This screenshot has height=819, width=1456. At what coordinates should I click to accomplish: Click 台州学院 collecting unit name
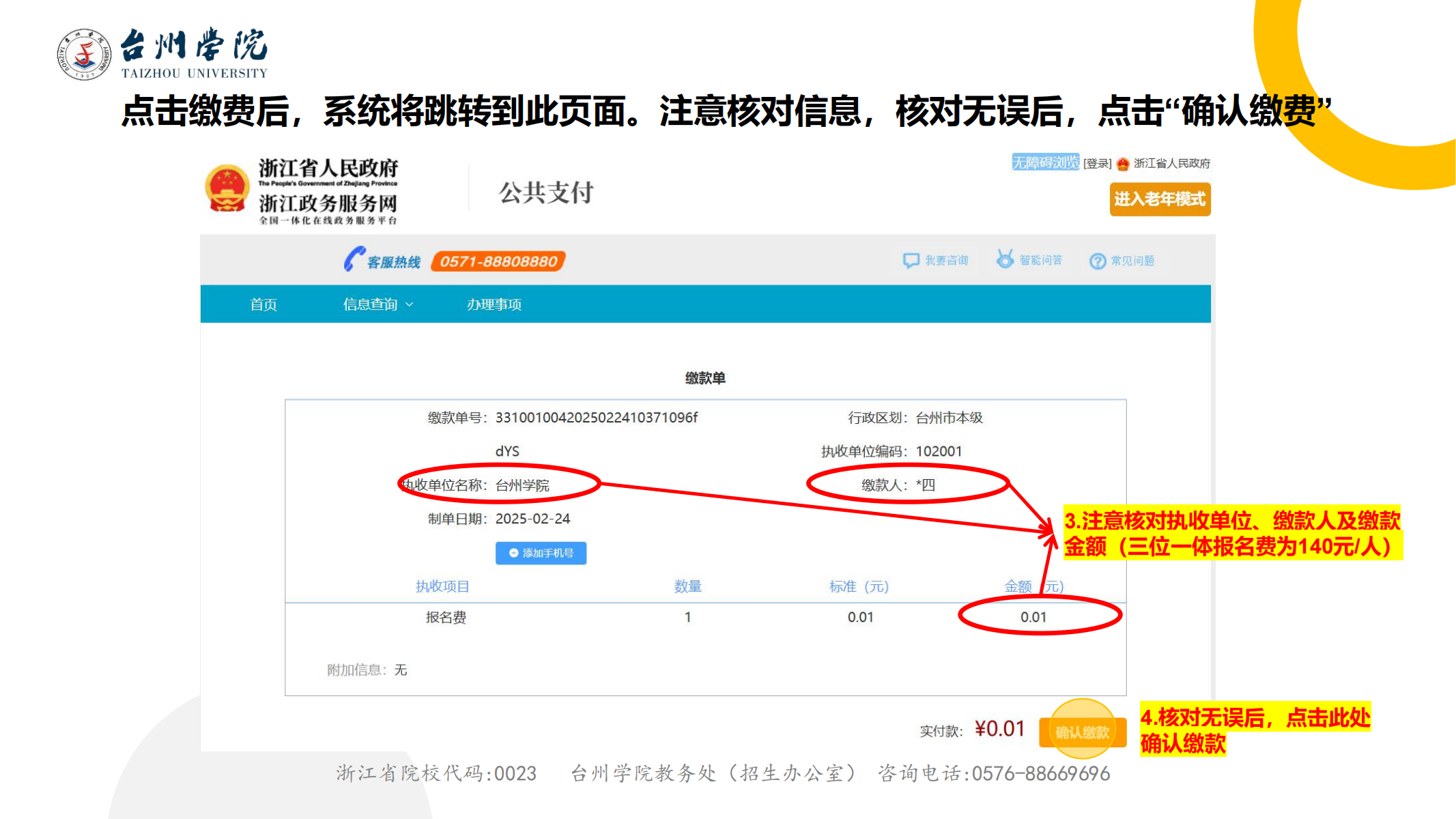pyautogui.click(x=522, y=485)
